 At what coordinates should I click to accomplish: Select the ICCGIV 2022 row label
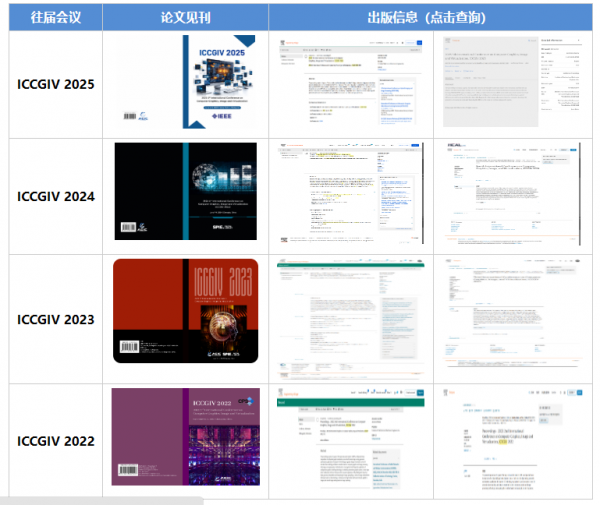click(56, 441)
